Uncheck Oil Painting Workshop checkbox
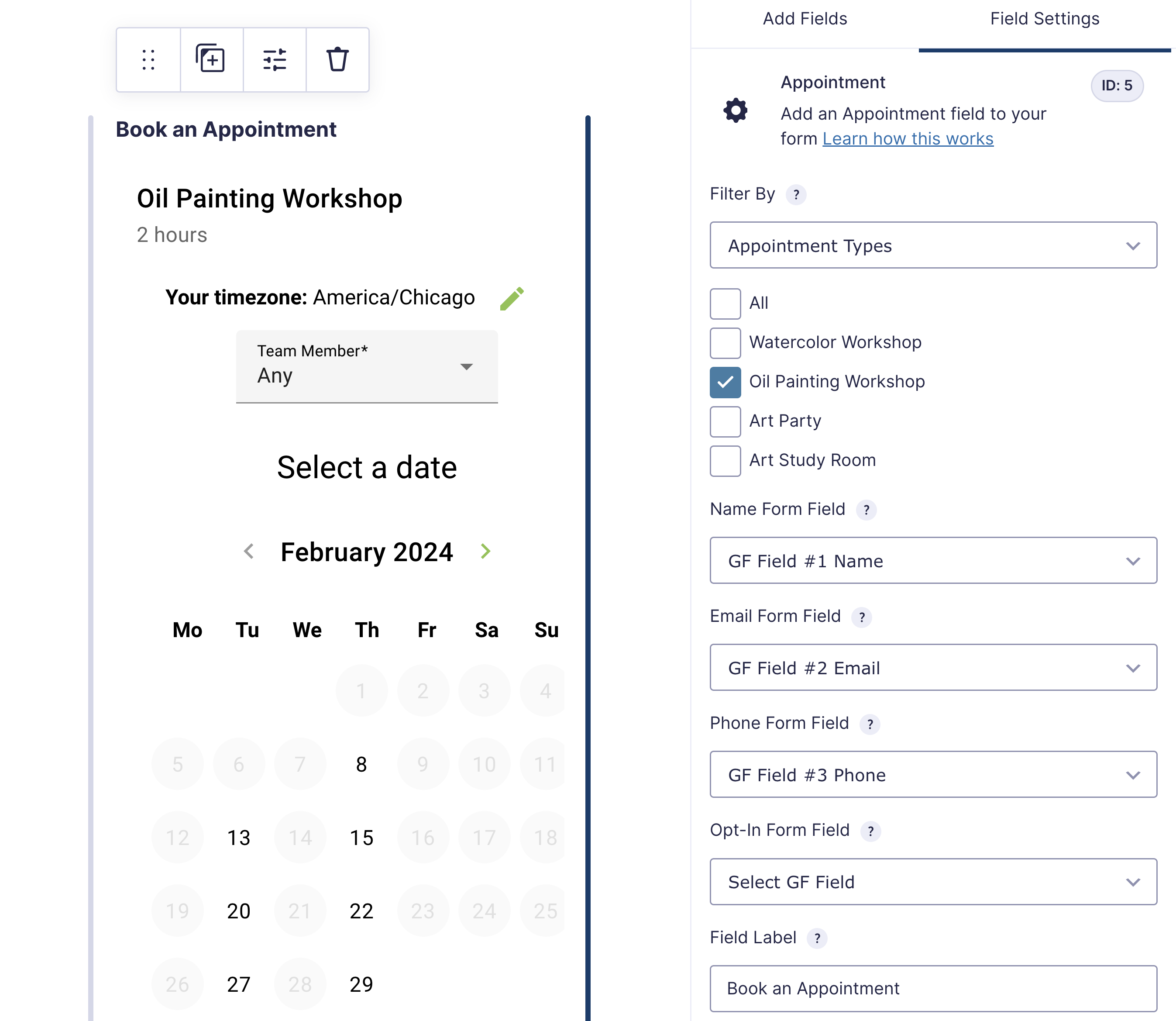The width and height of the screenshot is (1176, 1021). coord(725,382)
